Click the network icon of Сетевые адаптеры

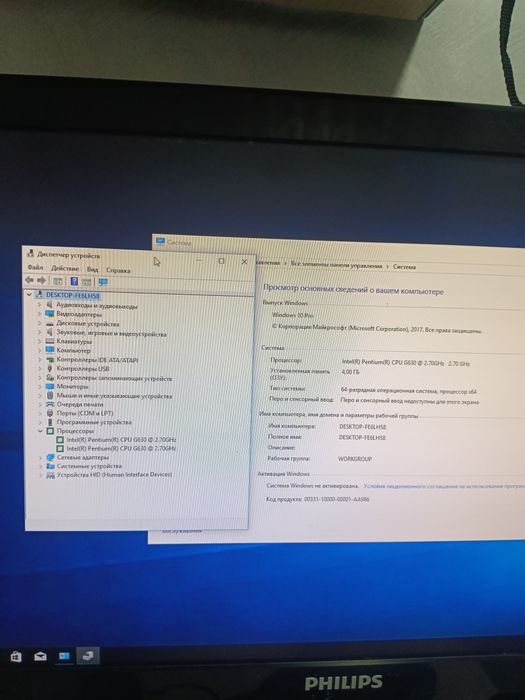[50, 457]
